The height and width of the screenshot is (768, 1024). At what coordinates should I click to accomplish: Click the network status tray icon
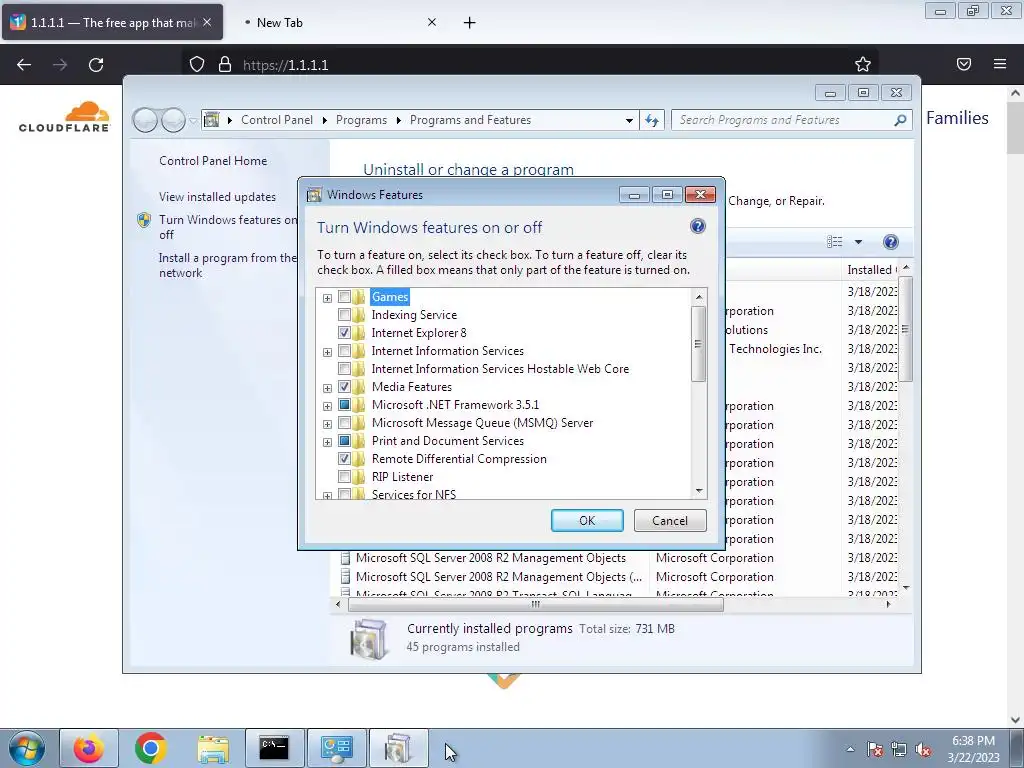pos(899,749)
